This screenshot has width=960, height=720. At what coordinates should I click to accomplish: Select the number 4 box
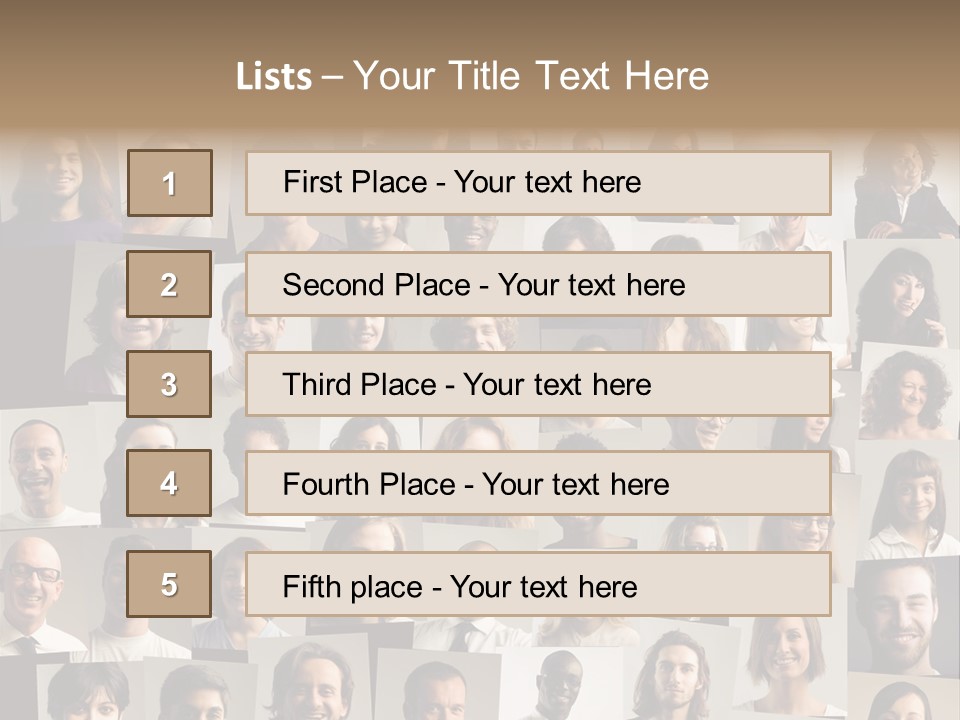169,483
